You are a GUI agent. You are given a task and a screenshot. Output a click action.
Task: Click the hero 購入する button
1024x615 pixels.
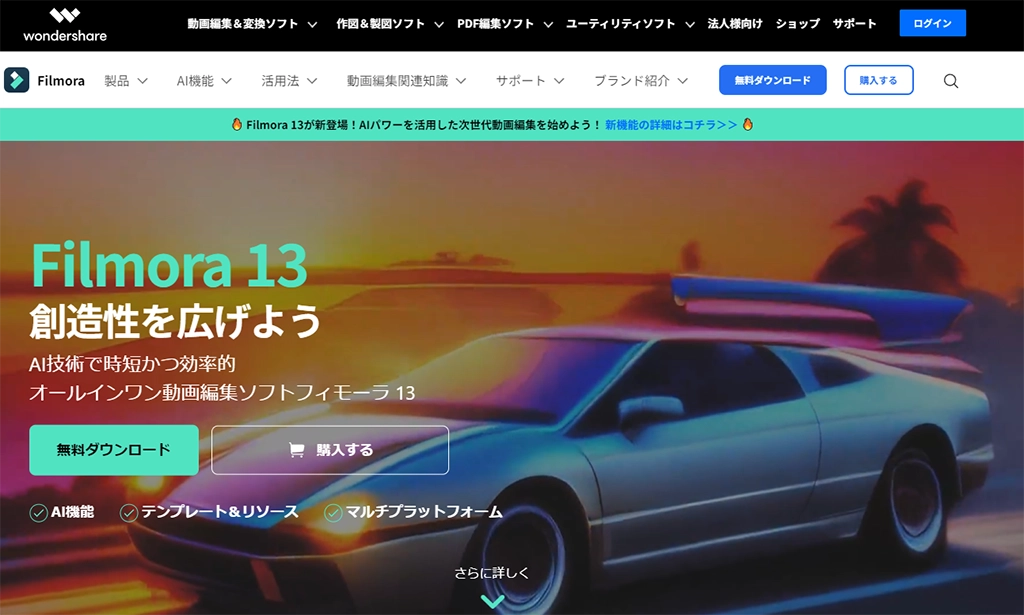tap(330, 450)
